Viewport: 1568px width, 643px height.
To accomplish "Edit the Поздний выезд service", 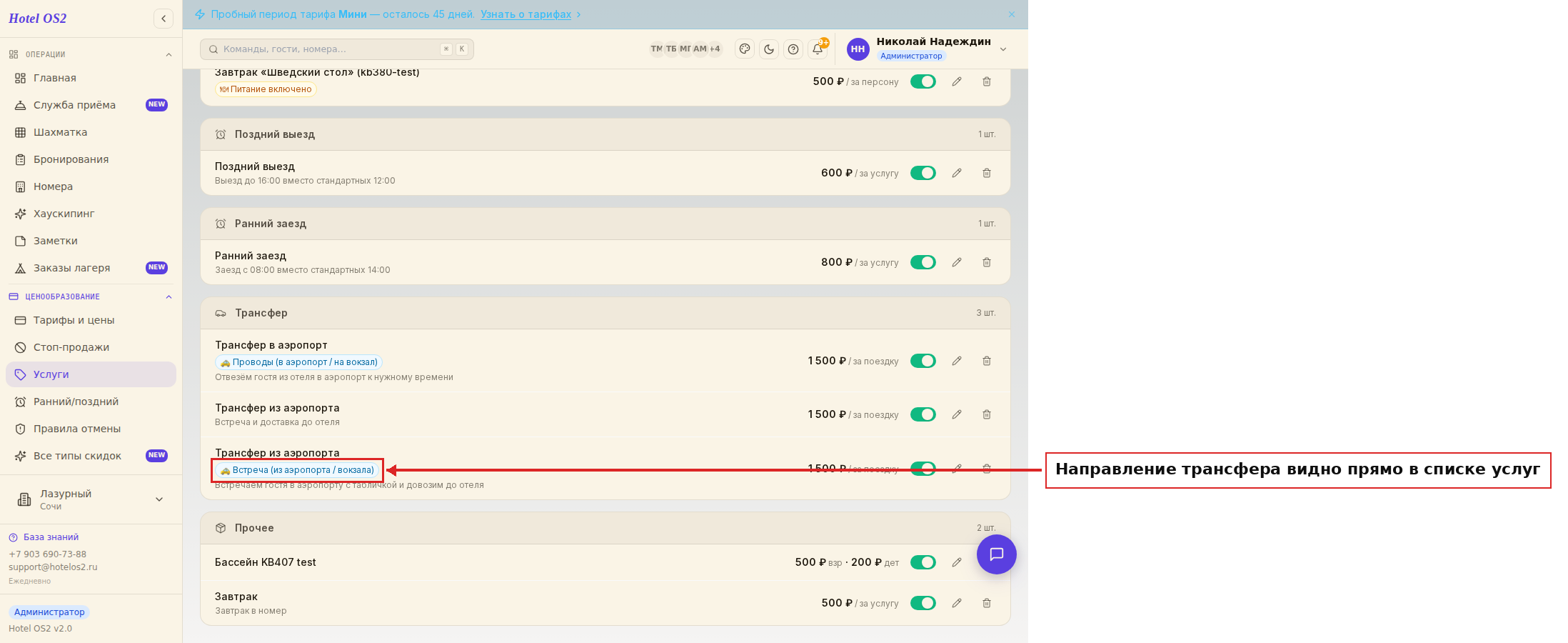I will (957, 173).
